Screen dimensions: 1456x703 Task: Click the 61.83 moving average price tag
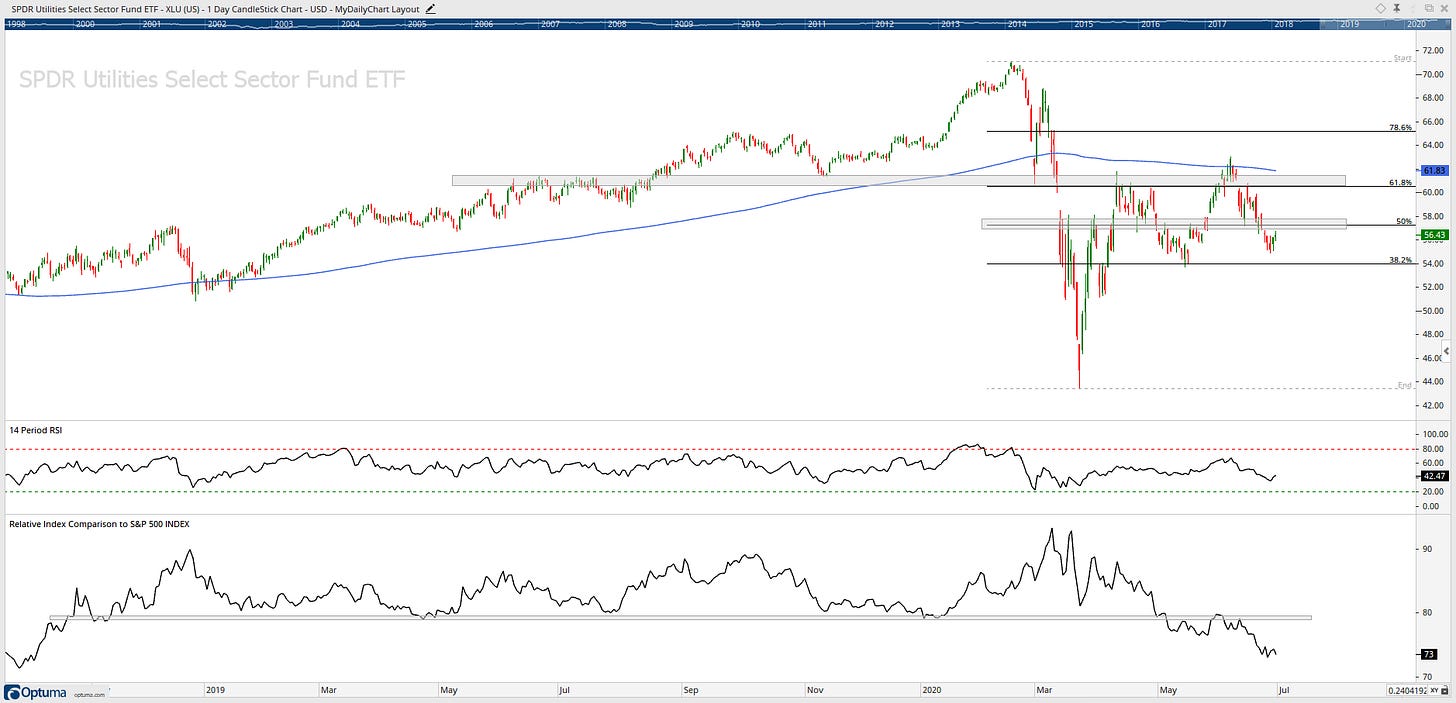click(1434, 171)
